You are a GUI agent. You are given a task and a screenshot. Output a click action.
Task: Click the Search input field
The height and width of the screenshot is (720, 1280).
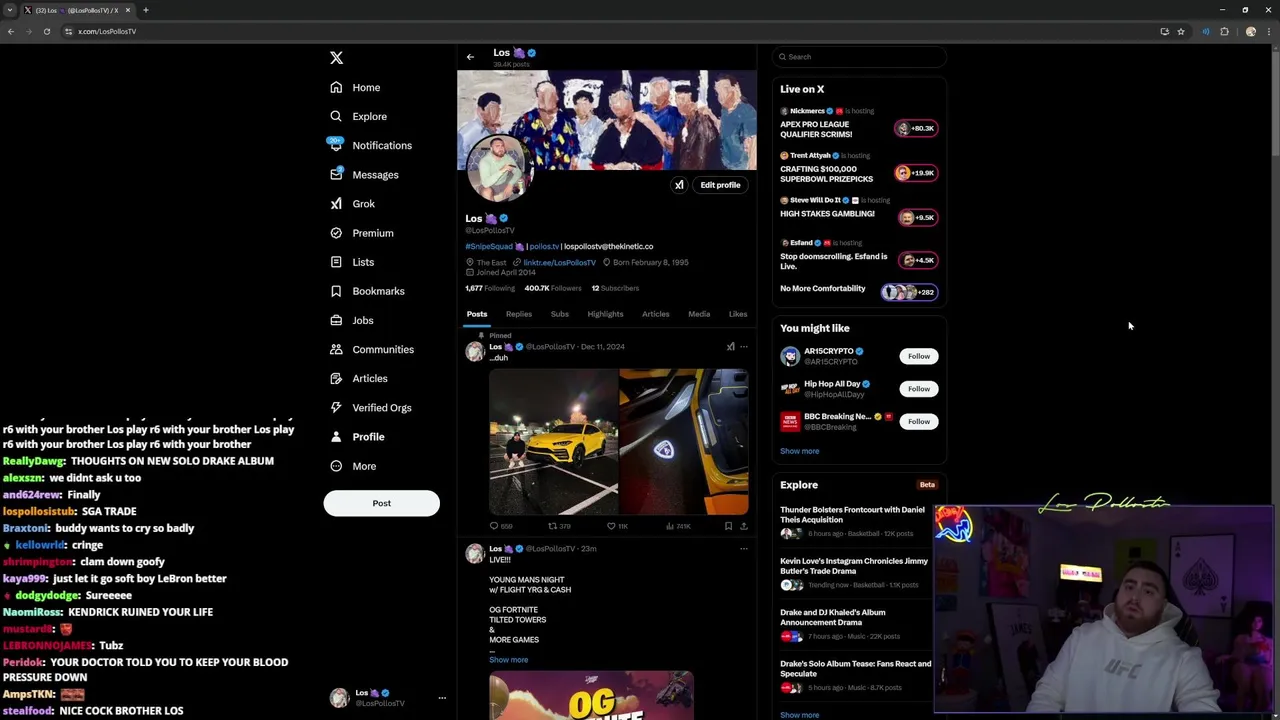tap(859, 57)
